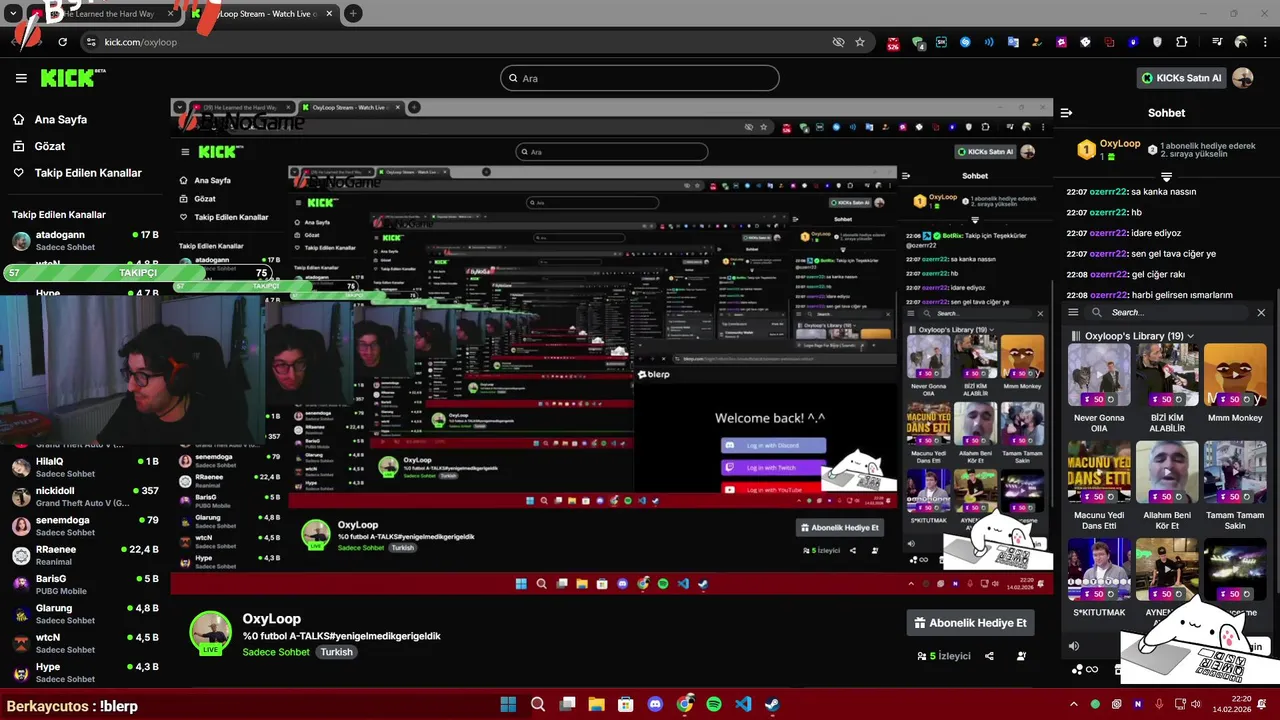The width and height of the screenshot is (1280, 720).
Task: Open the browser Extensions puzzle icon
Action: [1182, 42]
